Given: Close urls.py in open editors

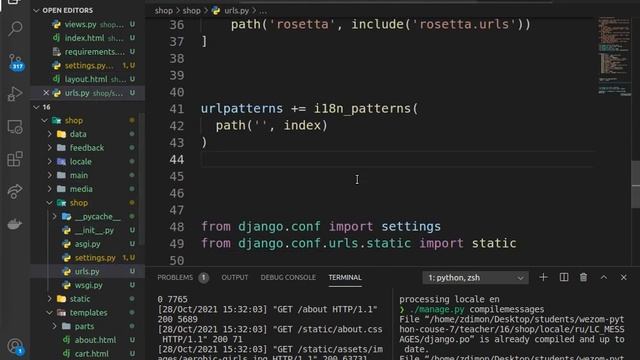Looking at the screenshot, I should click(x=46, y=93).
